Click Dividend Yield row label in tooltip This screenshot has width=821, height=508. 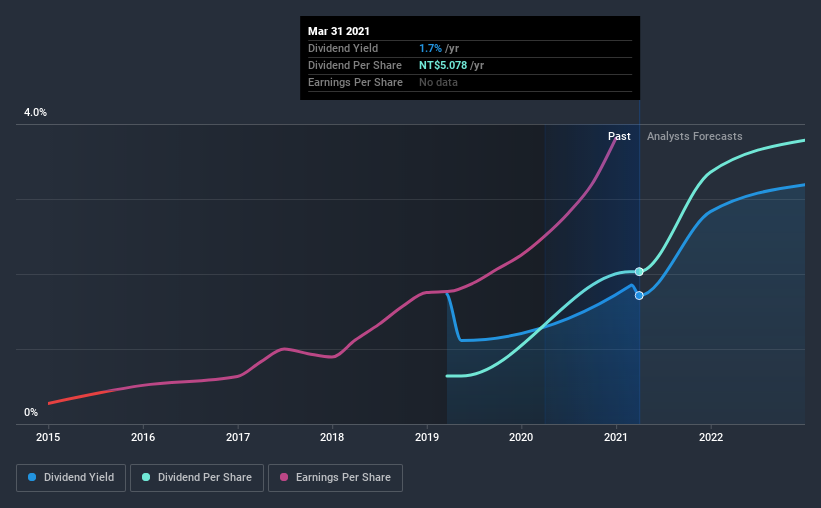pos(343,48)
